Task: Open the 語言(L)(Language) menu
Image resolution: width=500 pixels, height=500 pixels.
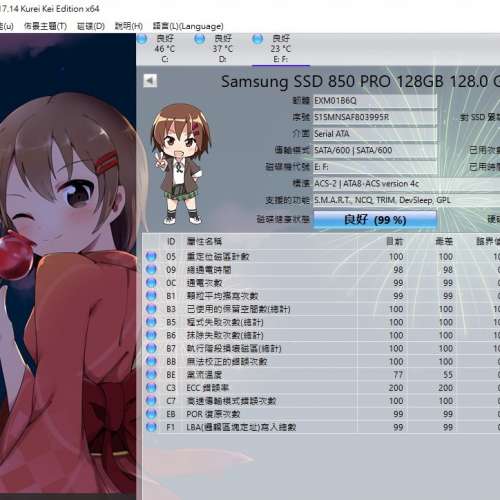Action: [188, 26]
